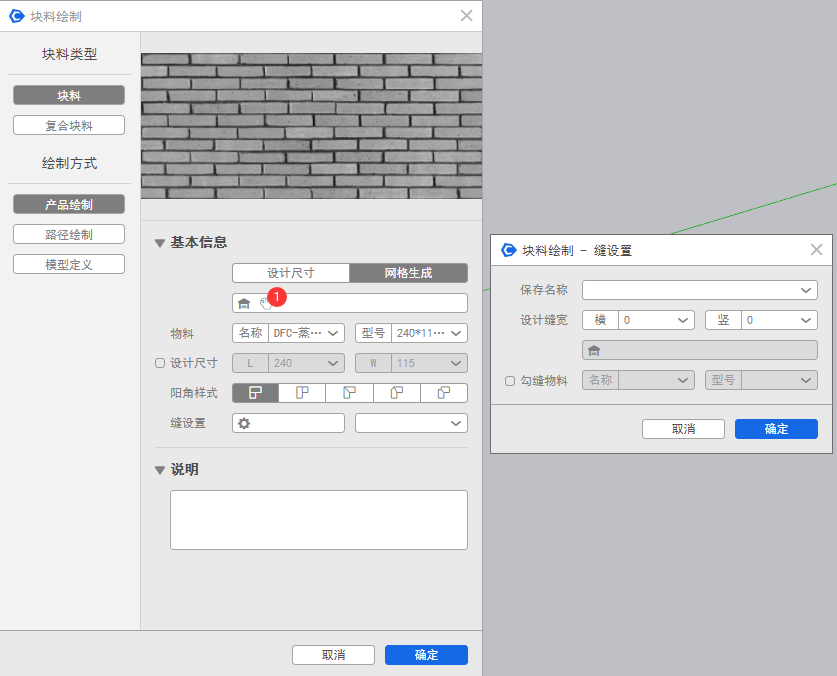Select the fourth 阳角样式 corner style icon
Screen dimensions: 837x676
[x=396, y=393]
